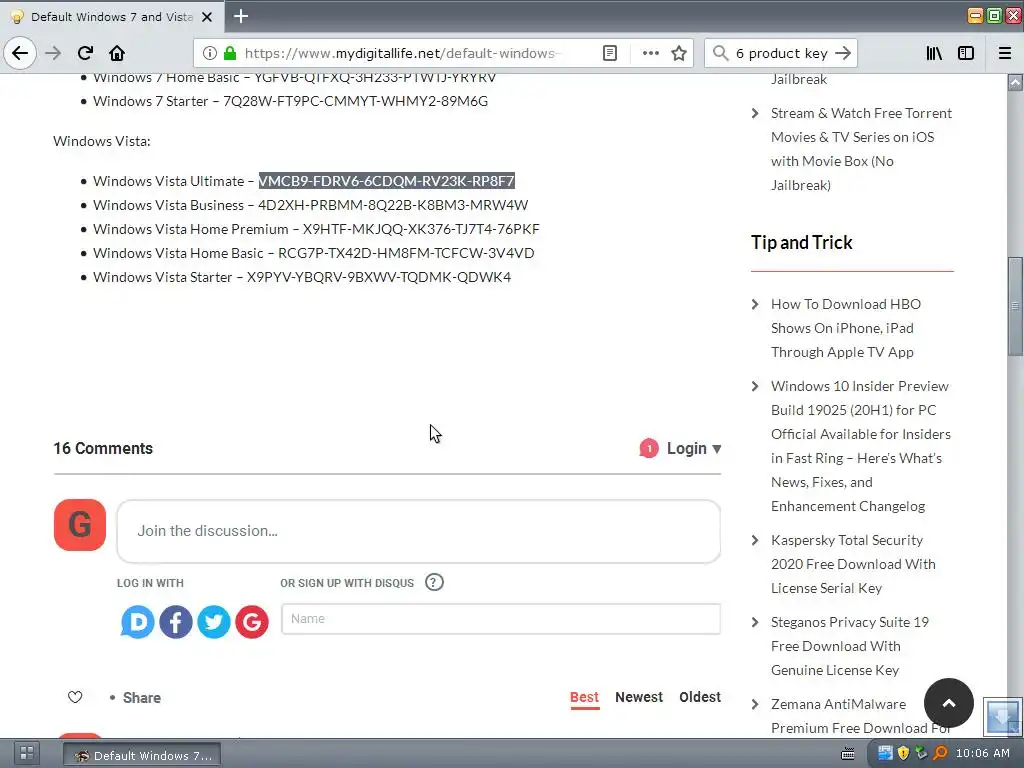
Task: Go back using the browser back arrow
Action: click(x=20, y=53)
